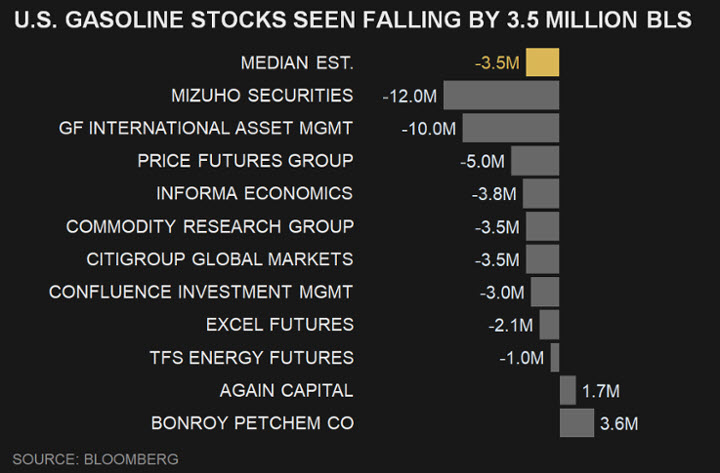This screenshot has width=720, height=473.
Task: Click the TFS ENERGY FUTURES label
Action: (x=251, y=357)
